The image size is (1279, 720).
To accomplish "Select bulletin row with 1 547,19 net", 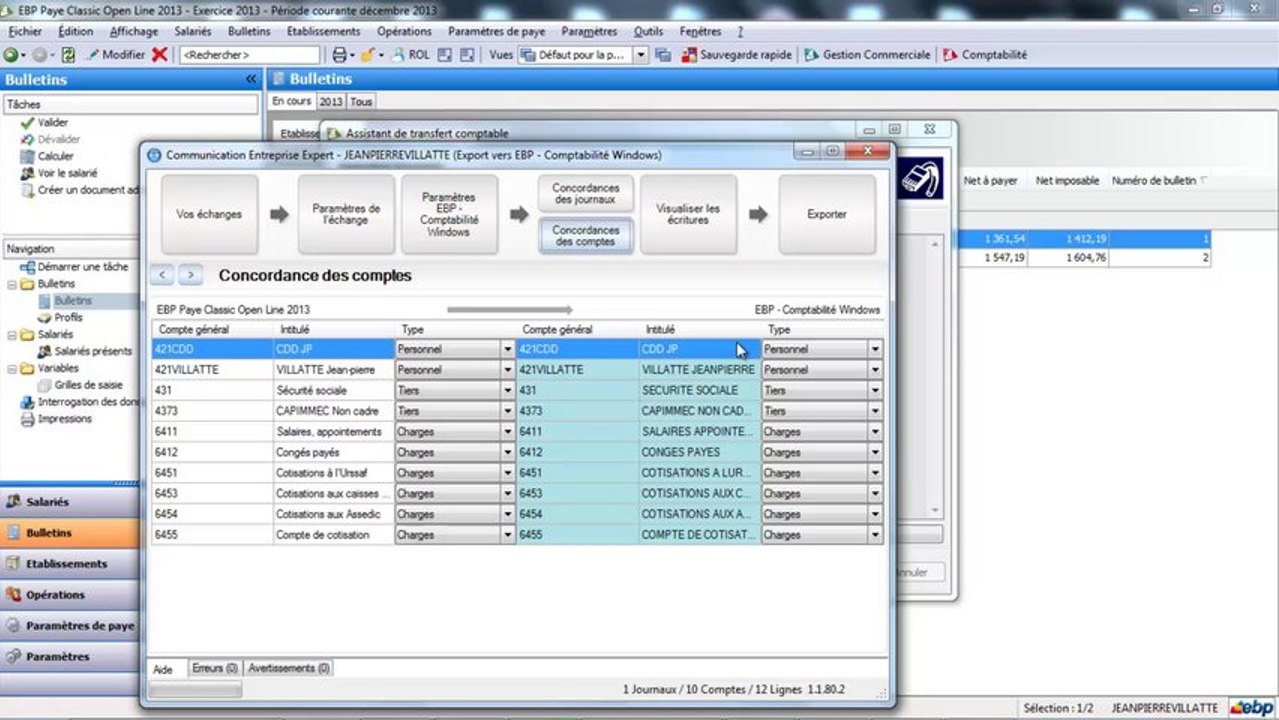I will pos(1085,258).
